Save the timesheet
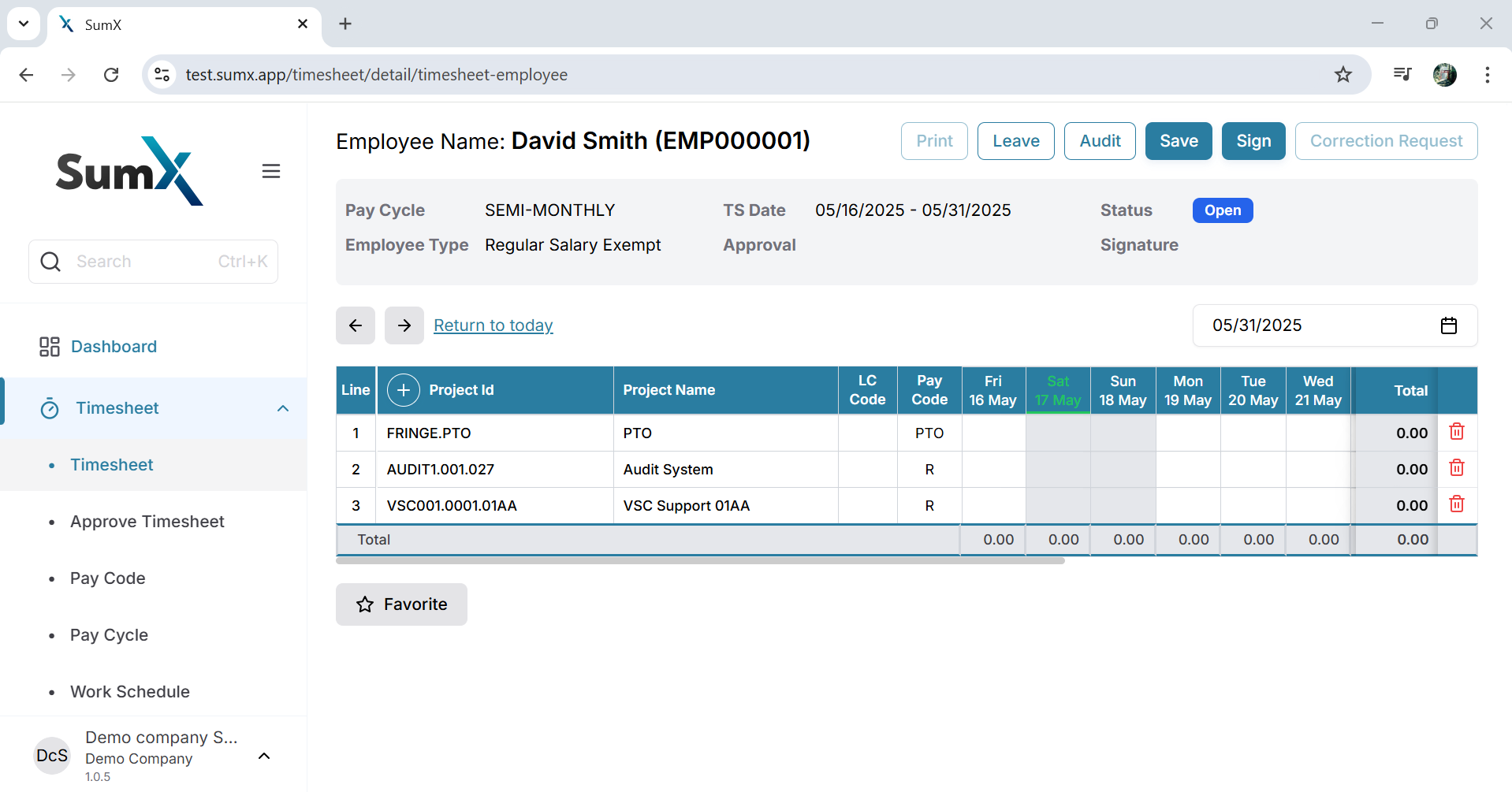Screen dimensions: 1512x792 pyautogui.click(x=1179, y=141)
